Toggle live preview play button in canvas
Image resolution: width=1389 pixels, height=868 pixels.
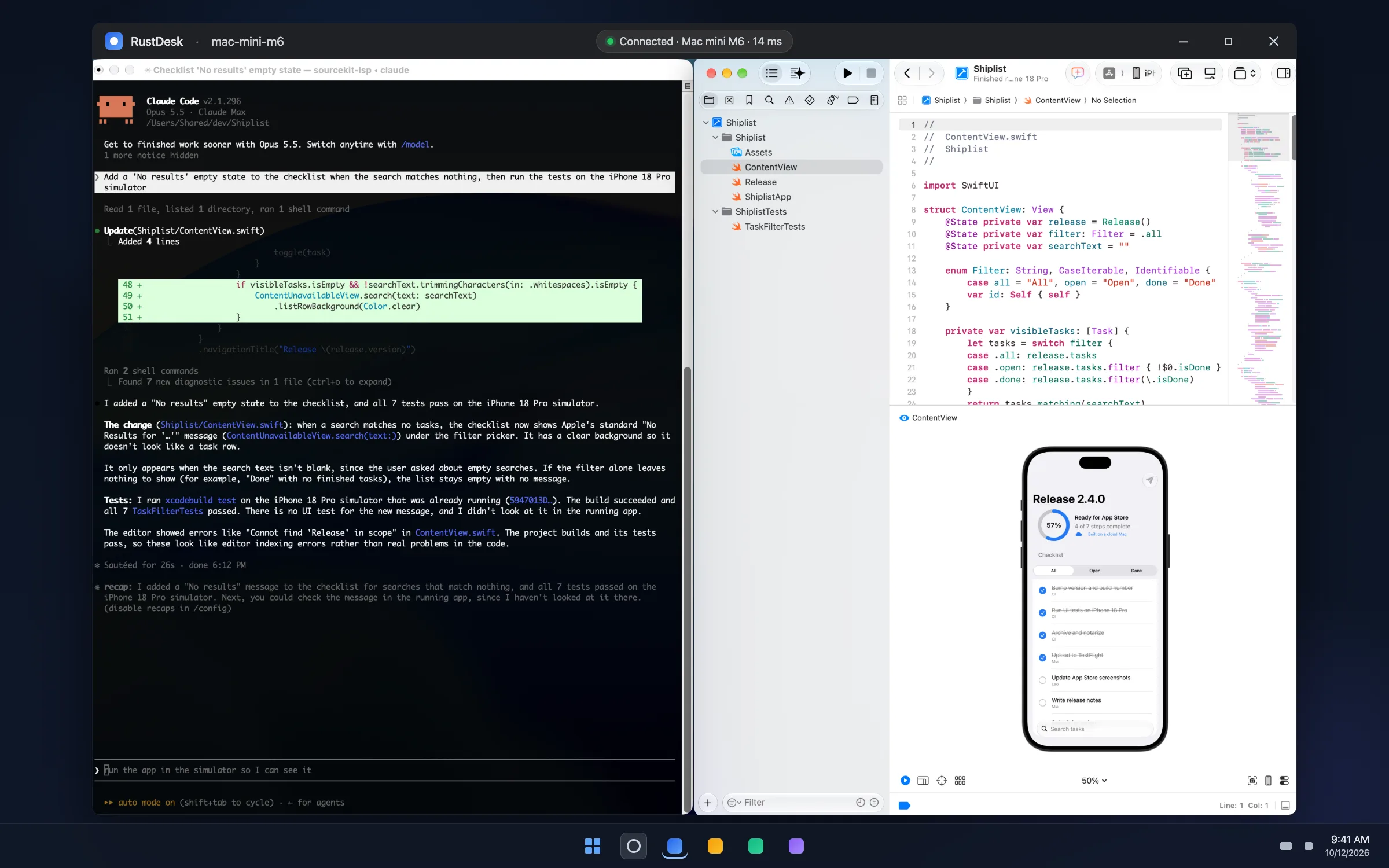click(x=905, y=781)
